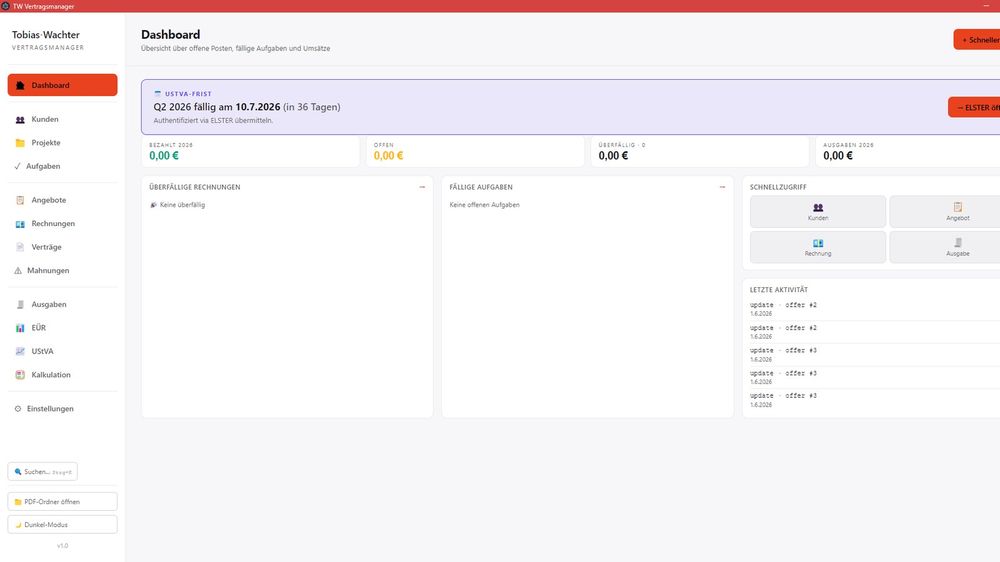Click 'Keine überfällig' text
The image size is (1000, 562).
tap(182, 205)
